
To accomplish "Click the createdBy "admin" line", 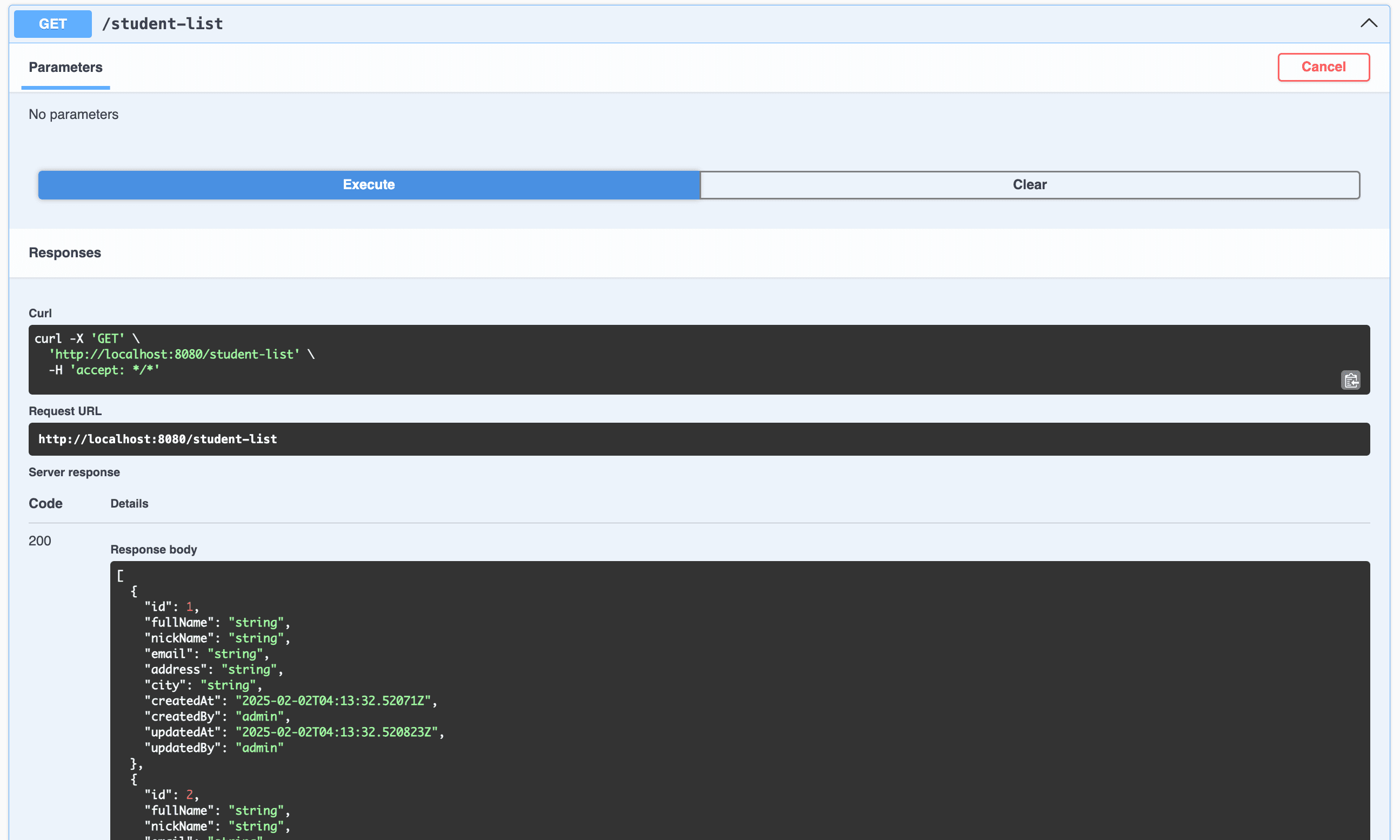I will (217, 717).
